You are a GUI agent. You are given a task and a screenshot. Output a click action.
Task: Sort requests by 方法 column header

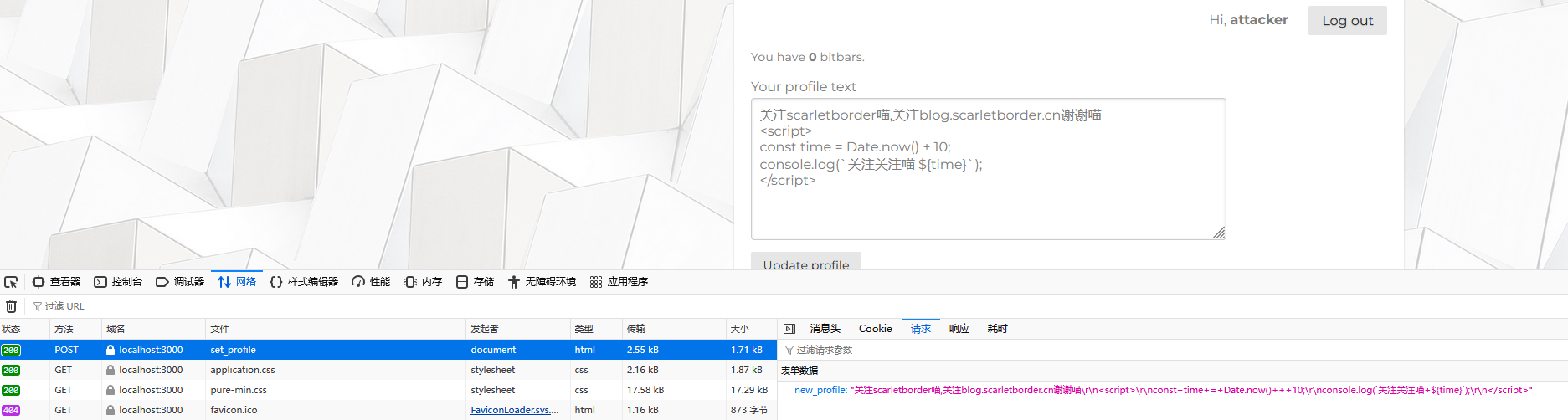point(76,329)
